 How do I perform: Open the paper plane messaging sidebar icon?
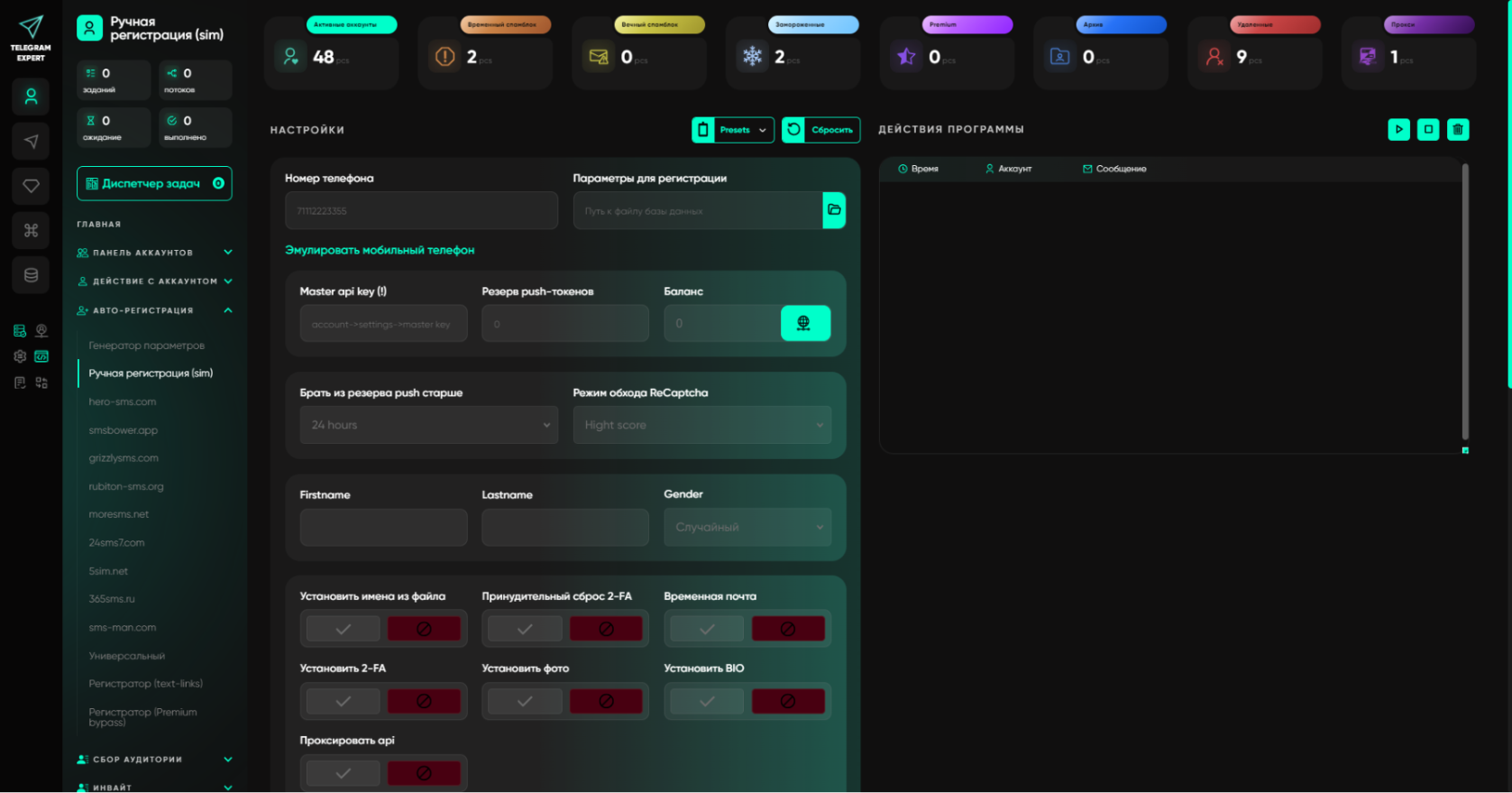[x=31, y=142]
